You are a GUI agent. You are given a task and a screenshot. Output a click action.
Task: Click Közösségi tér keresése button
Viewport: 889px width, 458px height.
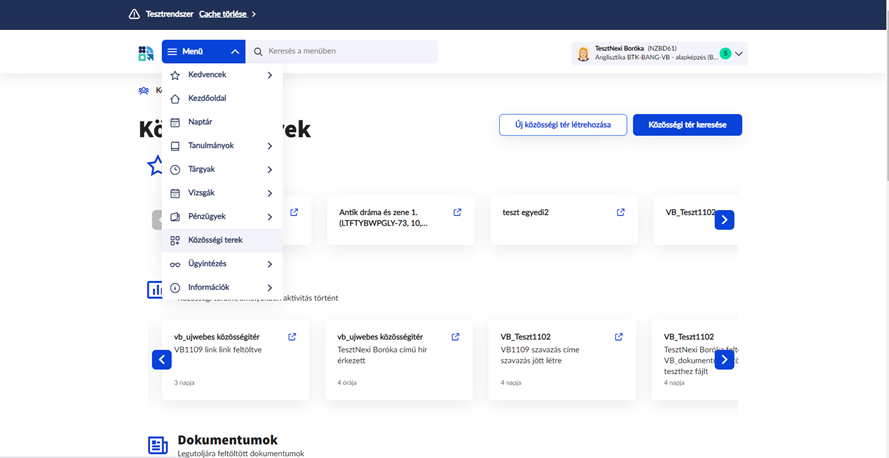(687, 125)
